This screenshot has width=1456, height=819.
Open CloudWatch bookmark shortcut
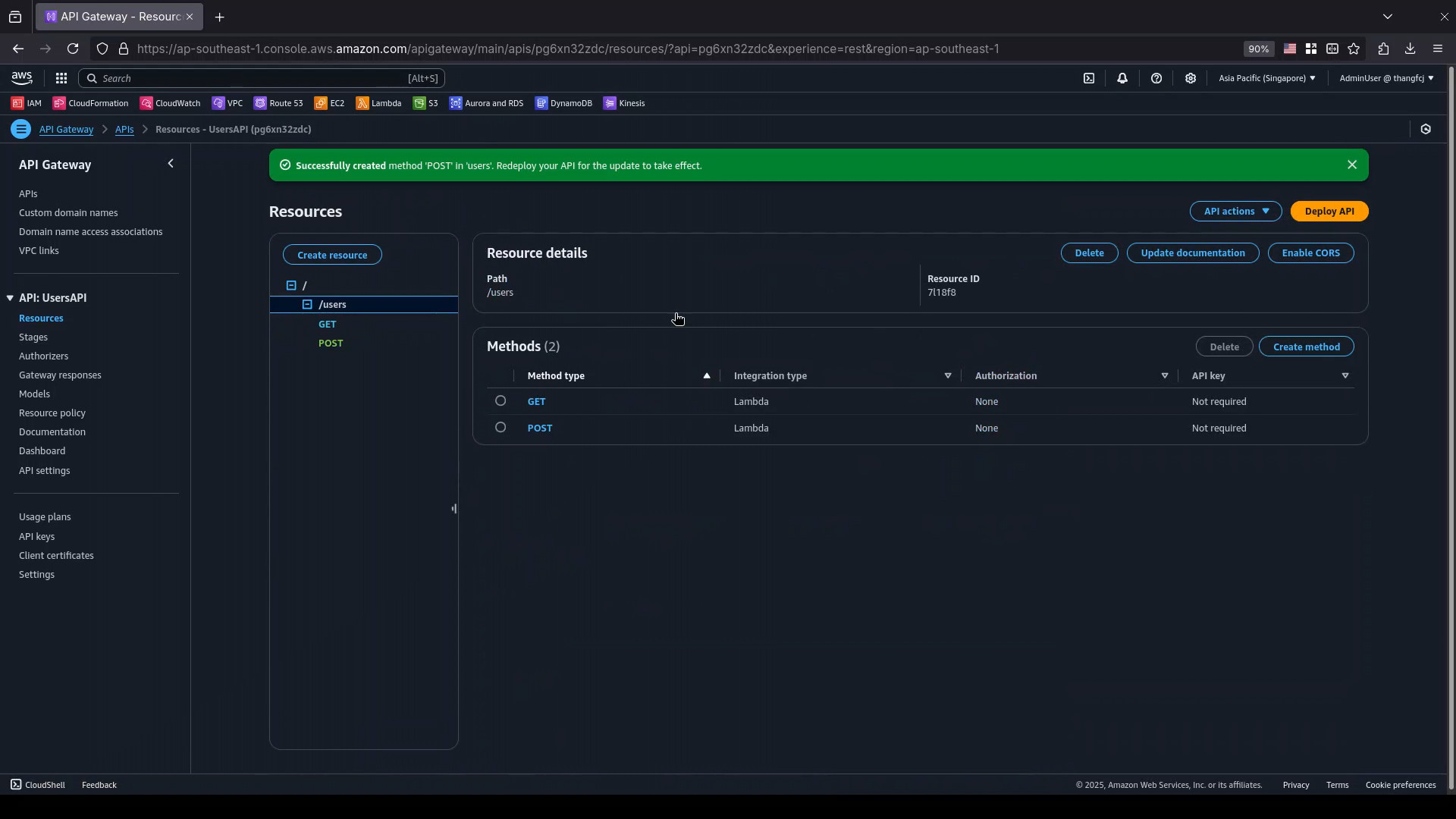pos(171,103)
